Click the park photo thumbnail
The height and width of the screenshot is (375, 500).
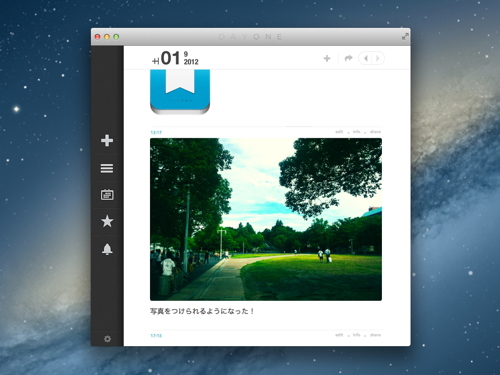tap(266, 219)
